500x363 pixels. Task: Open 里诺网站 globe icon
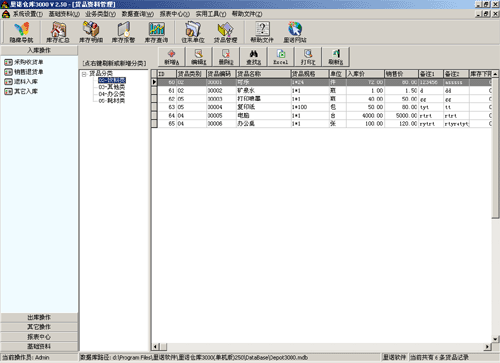click(295, 33)
